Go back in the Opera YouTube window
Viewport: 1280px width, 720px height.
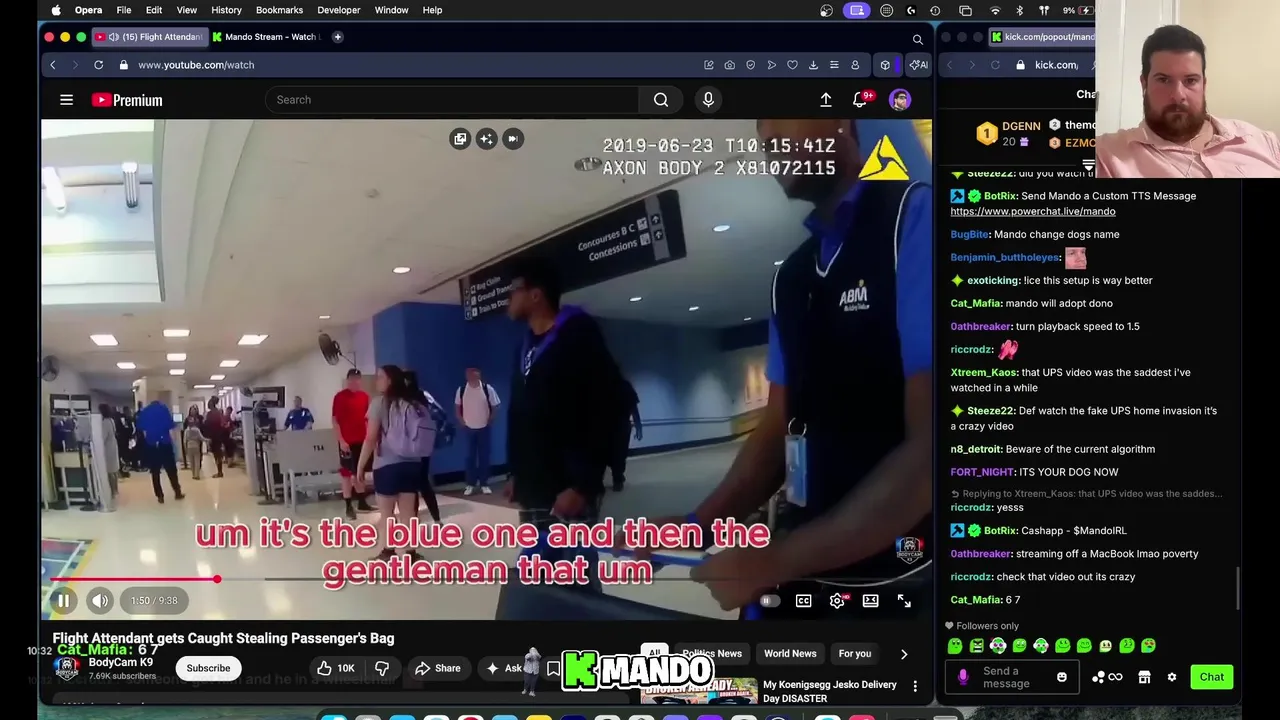(53, 65)
